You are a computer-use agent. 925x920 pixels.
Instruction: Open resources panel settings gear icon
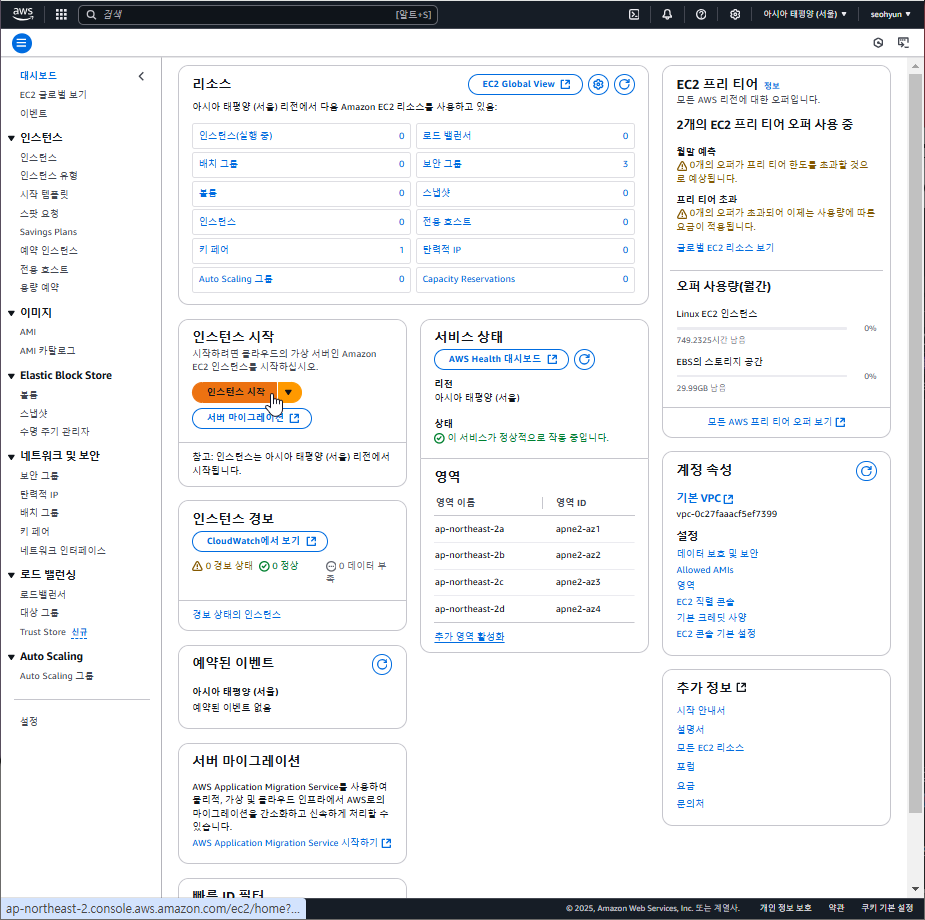pos(598,84)
